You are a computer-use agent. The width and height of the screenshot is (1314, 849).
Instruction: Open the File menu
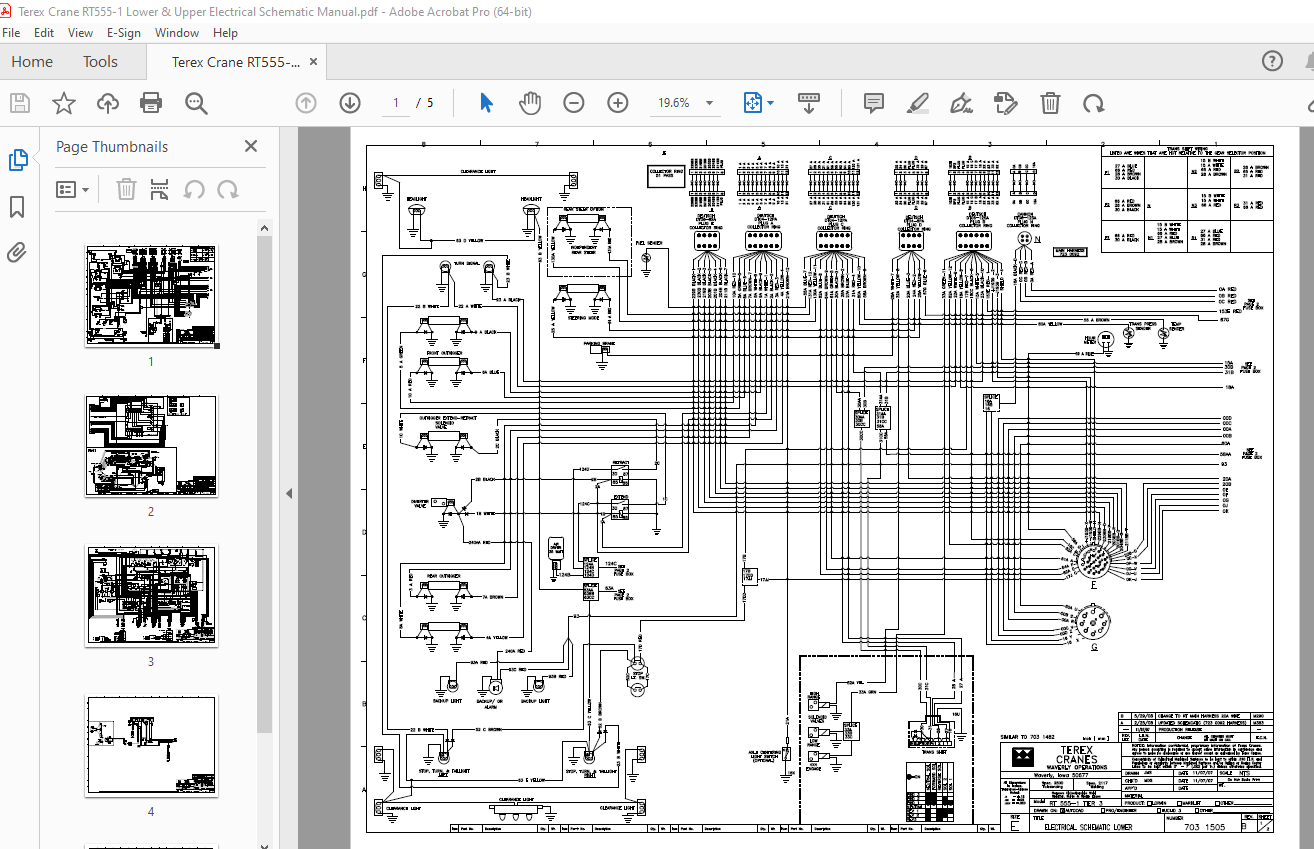tap(12, 32)
